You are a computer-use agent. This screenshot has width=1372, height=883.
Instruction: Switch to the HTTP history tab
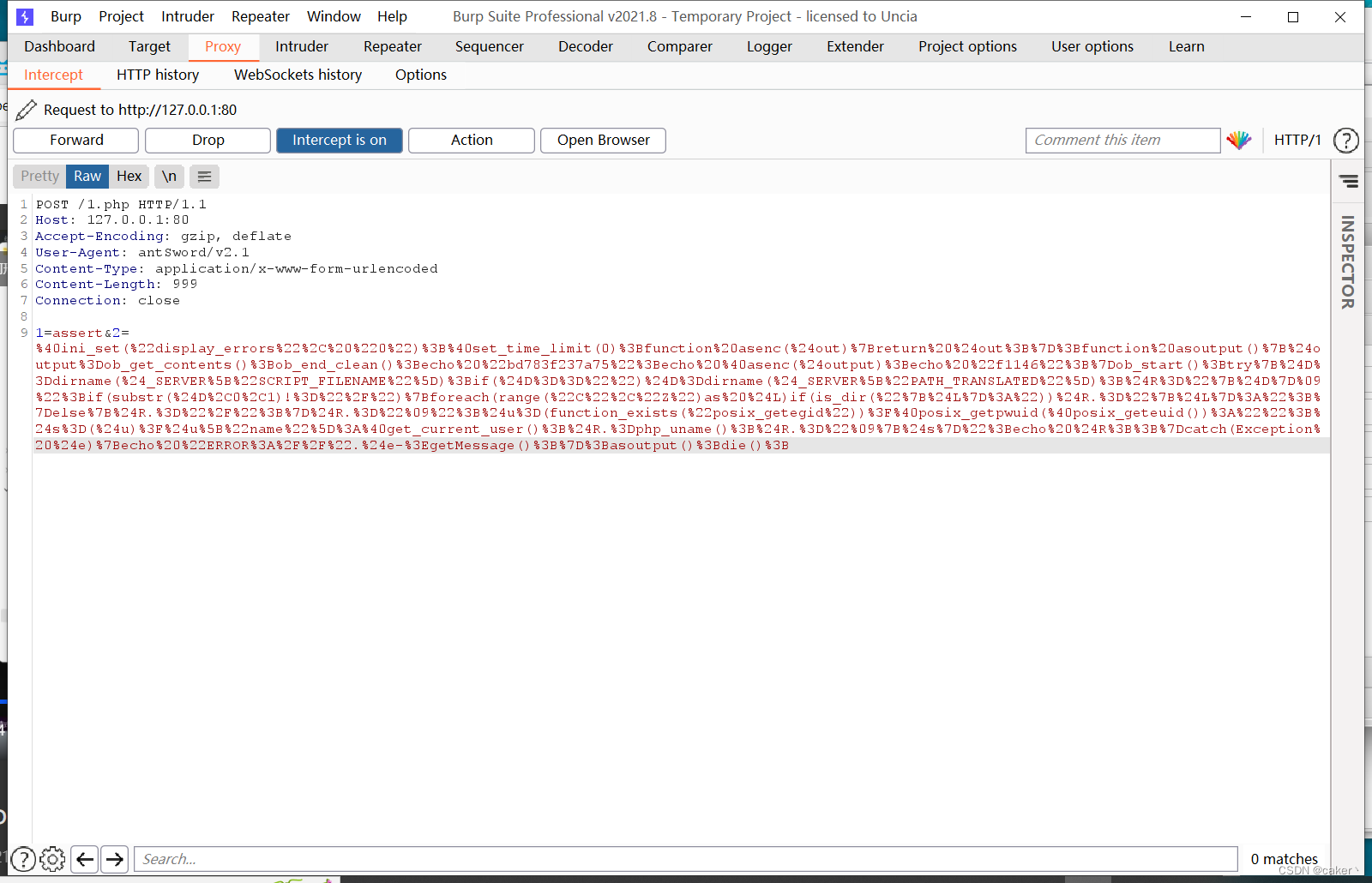[x=157, y=75]
